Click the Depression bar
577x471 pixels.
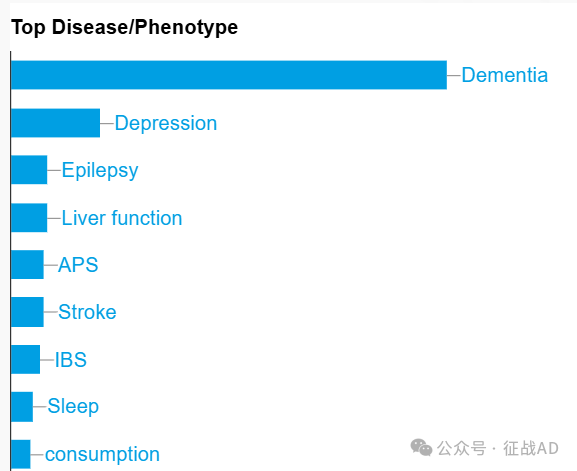[56, 123]
